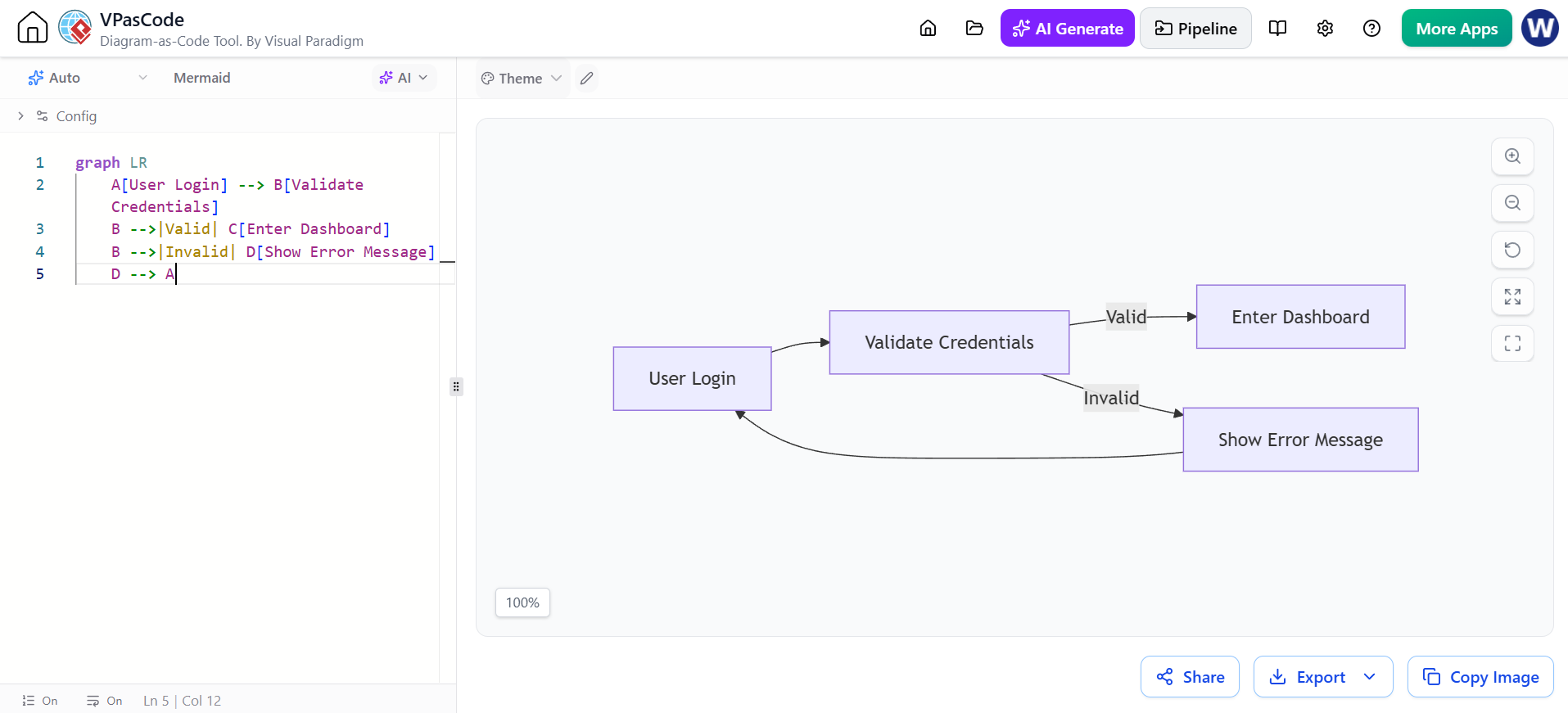1568x713 pixels.
Task: Click the VPasCode globe logo
Action: (75, 28)
